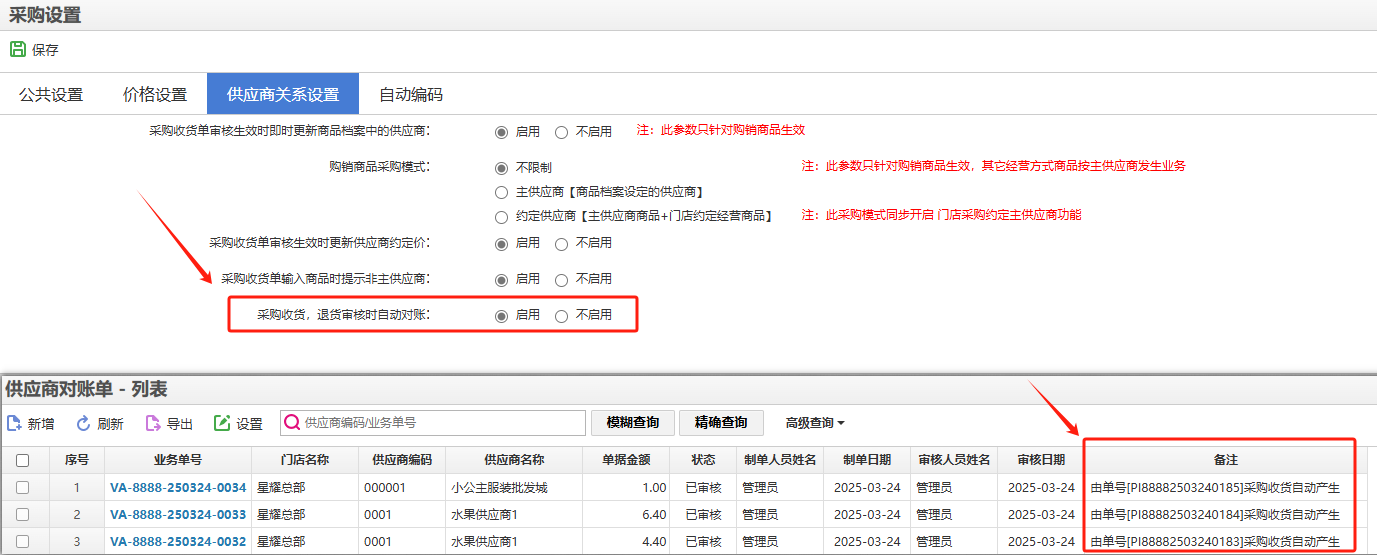Image resolution: width=1377 pixels, height=555 pixels.
Task: Click the supplier code search input field
Action: pos(440,423)
